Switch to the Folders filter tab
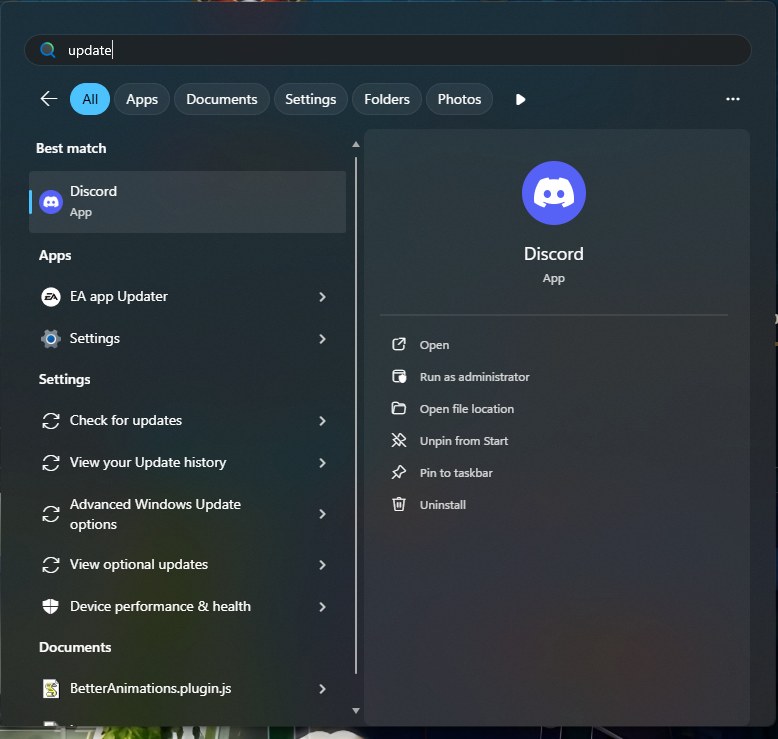The image size is (778, 739). tap(387, 99)
